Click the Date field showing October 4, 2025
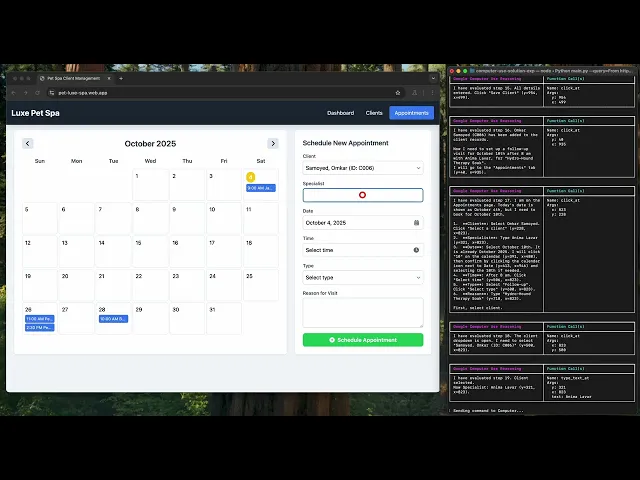The image size is (640, 480). [363, 223]
